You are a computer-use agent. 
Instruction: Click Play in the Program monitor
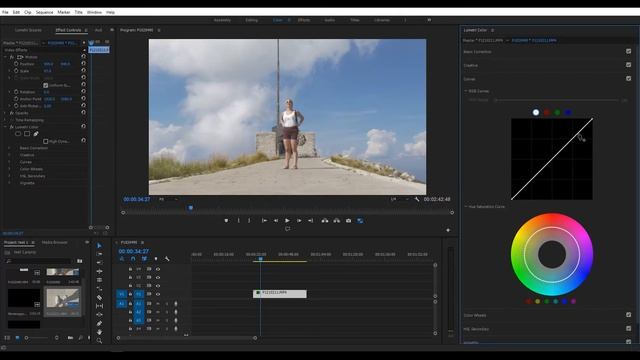tap(287, 220)
